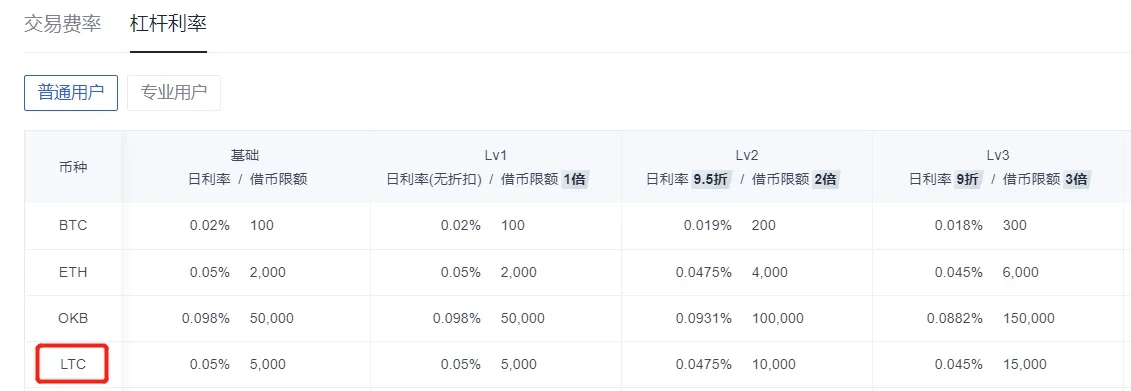Image resolution: width=1131 pixels, height=391 pixels.
Task: Select the OKB row label
Action: pyautogui.click(x=73, y=318)
